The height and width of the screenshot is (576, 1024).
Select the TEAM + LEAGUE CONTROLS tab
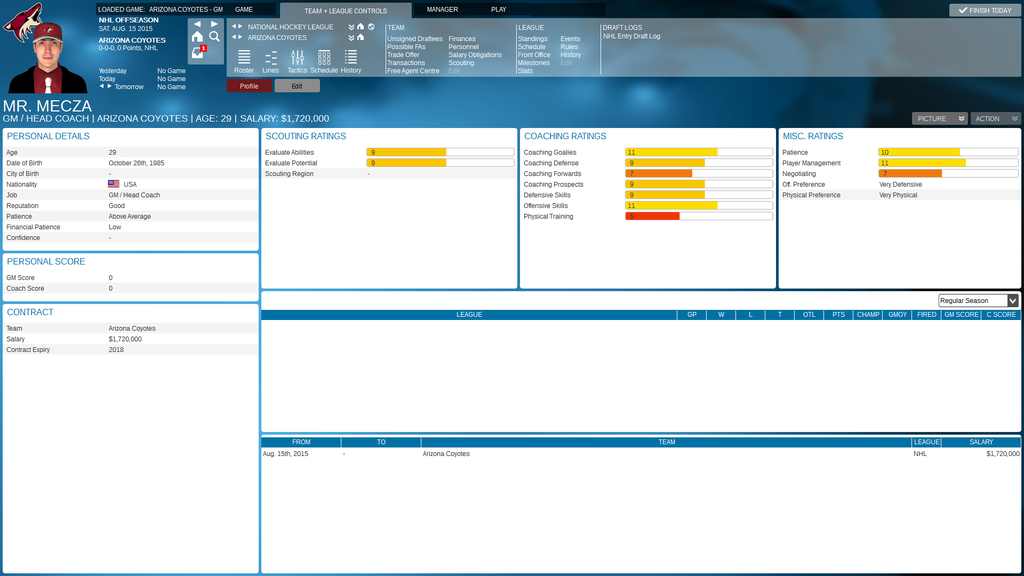[x=345, y=10]
